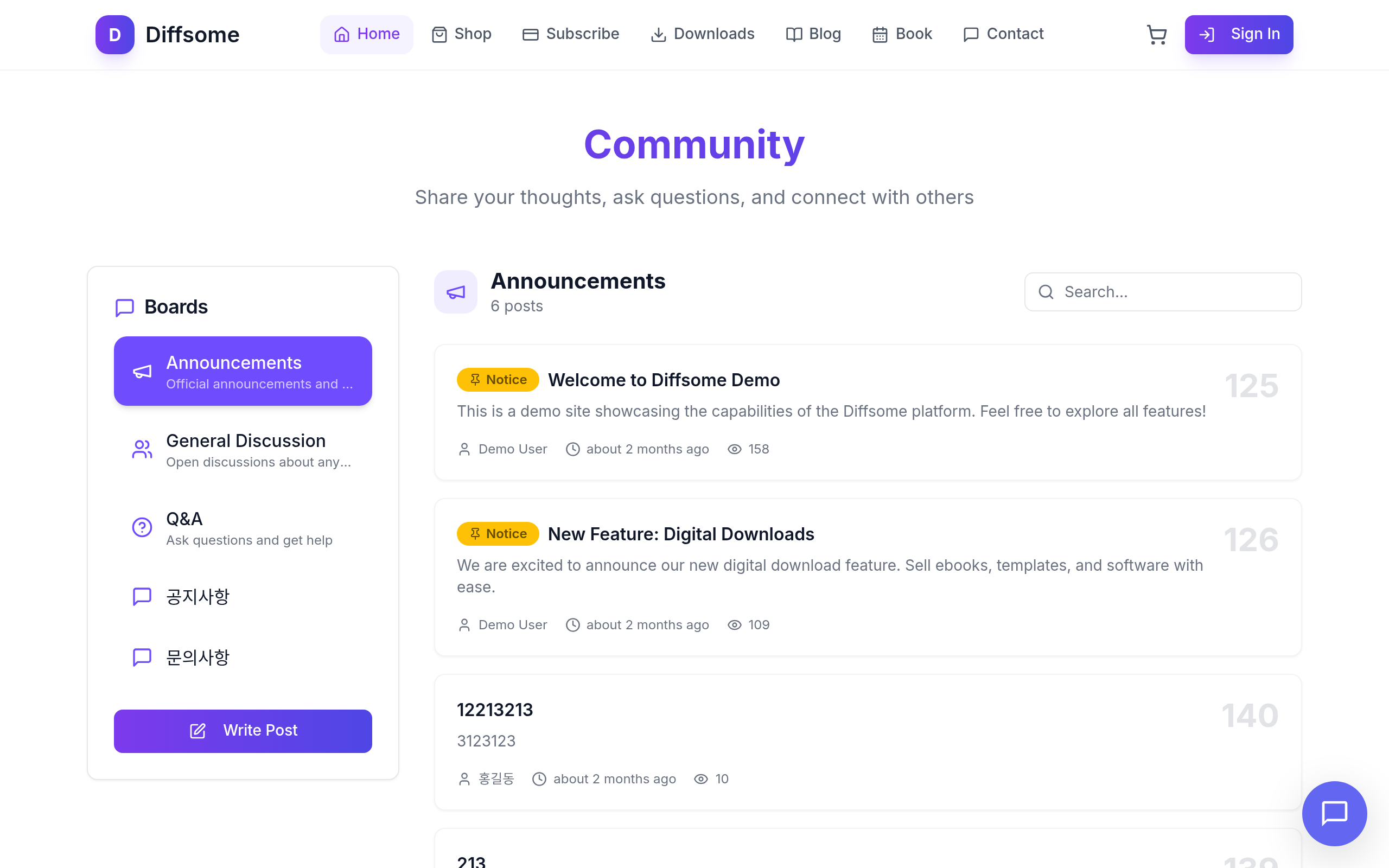
Task: Go to the Home nav item
Action: pos(366,34)
